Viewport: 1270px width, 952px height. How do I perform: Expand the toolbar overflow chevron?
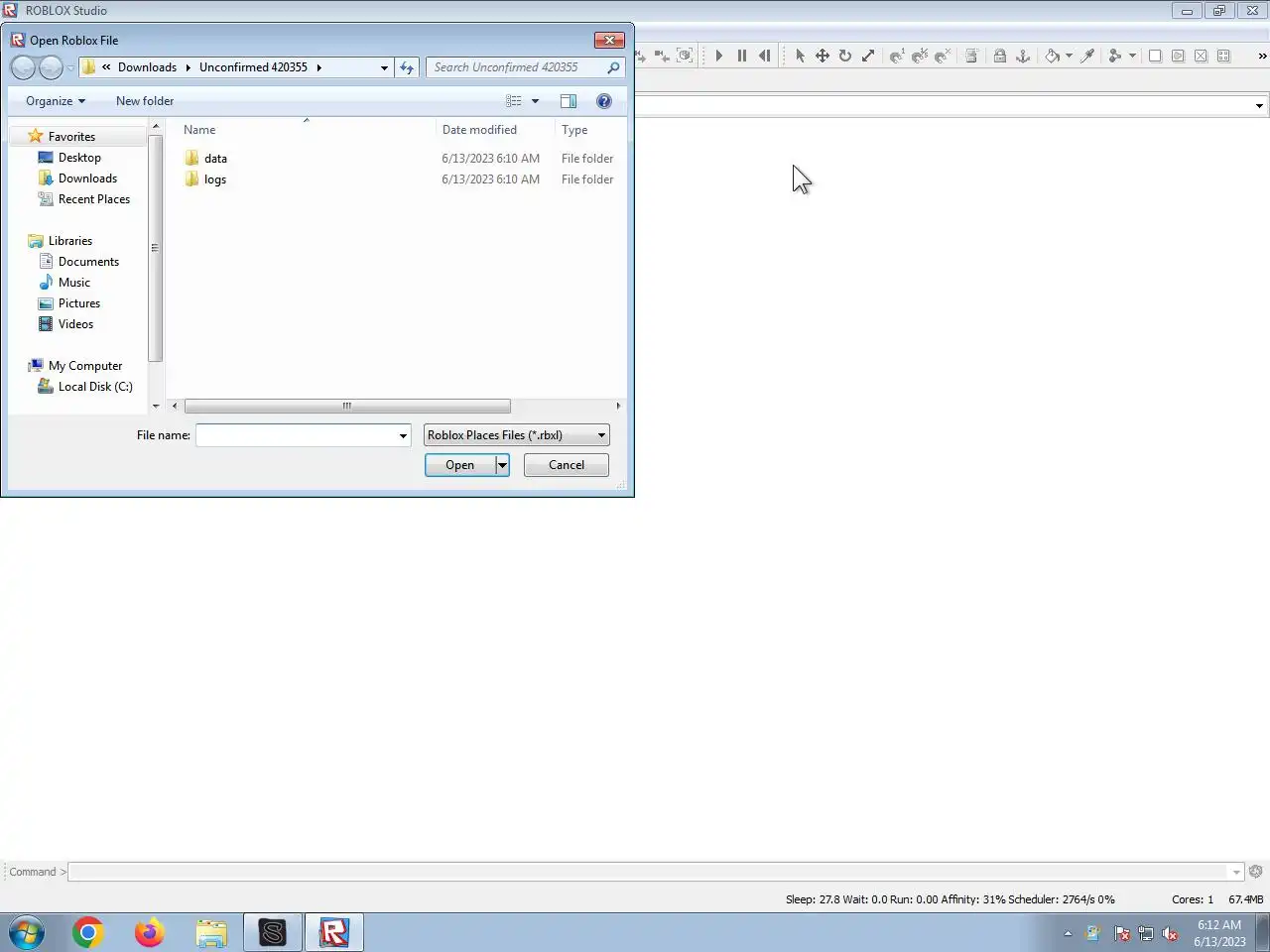[x=1262, y=57]
